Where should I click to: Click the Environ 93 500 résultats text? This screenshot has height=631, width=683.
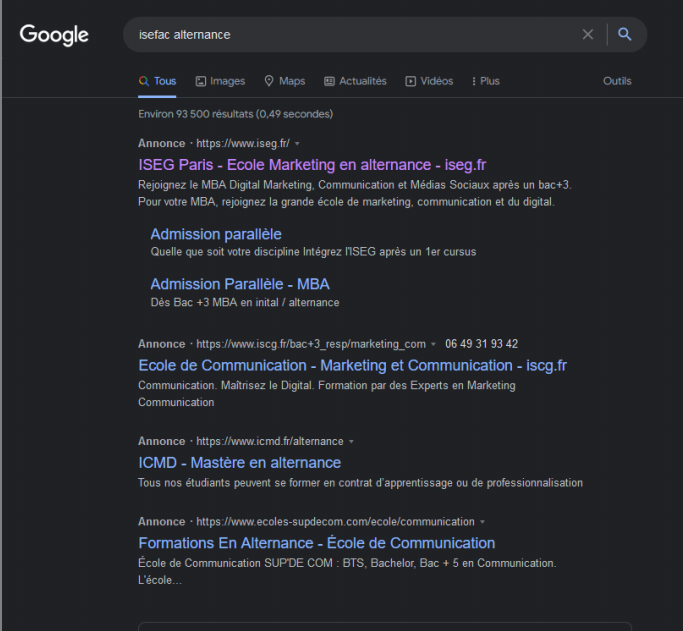236,114
